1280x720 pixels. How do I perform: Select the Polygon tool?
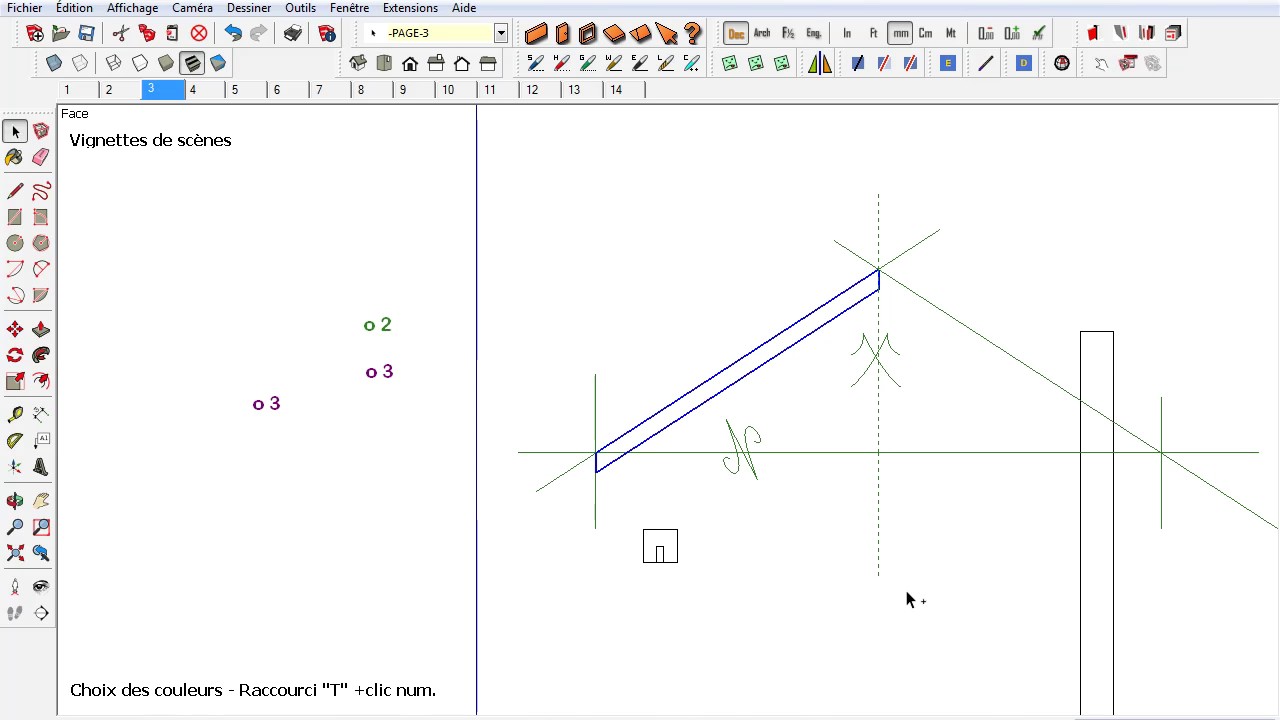pyautogui.click(x=41, y=243)
